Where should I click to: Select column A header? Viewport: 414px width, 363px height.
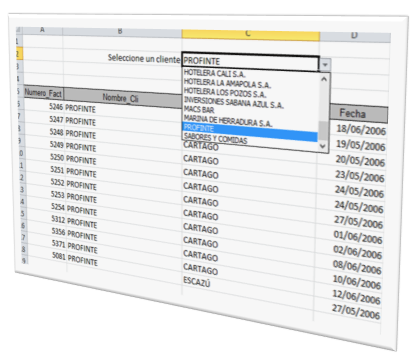pos(42,30)
